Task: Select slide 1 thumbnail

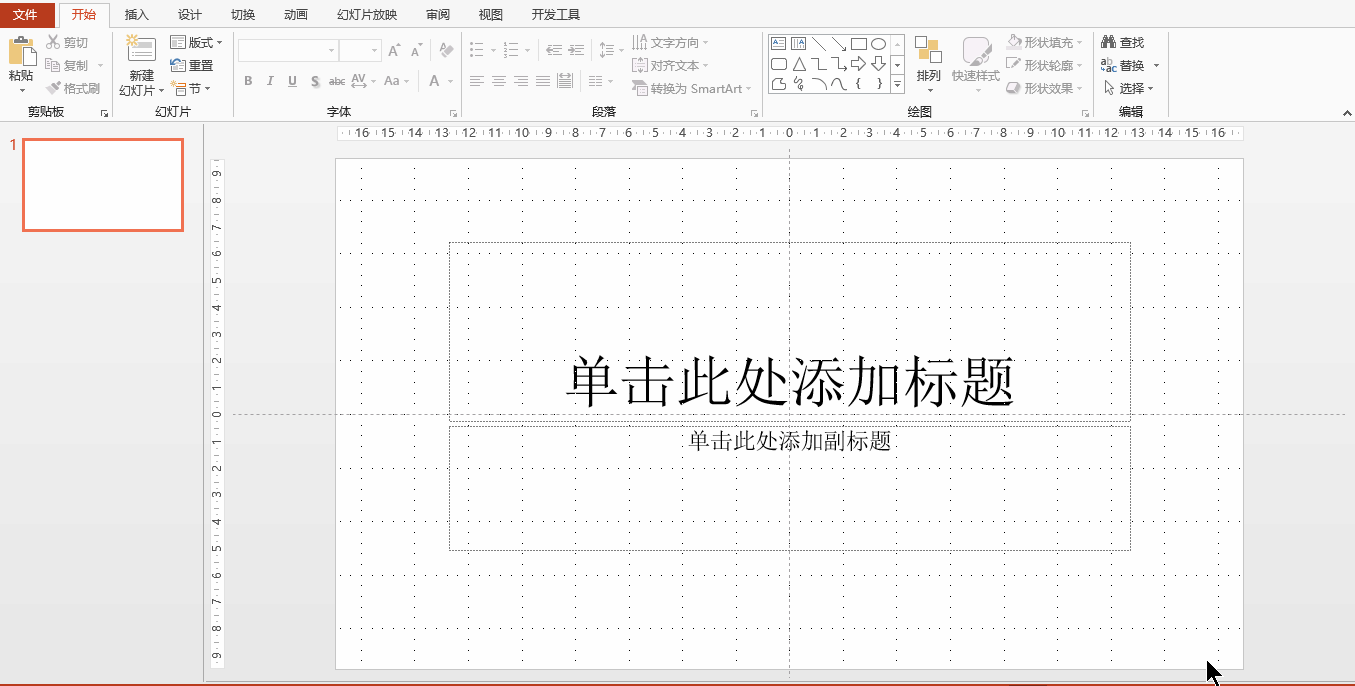Action: (103, 185)
